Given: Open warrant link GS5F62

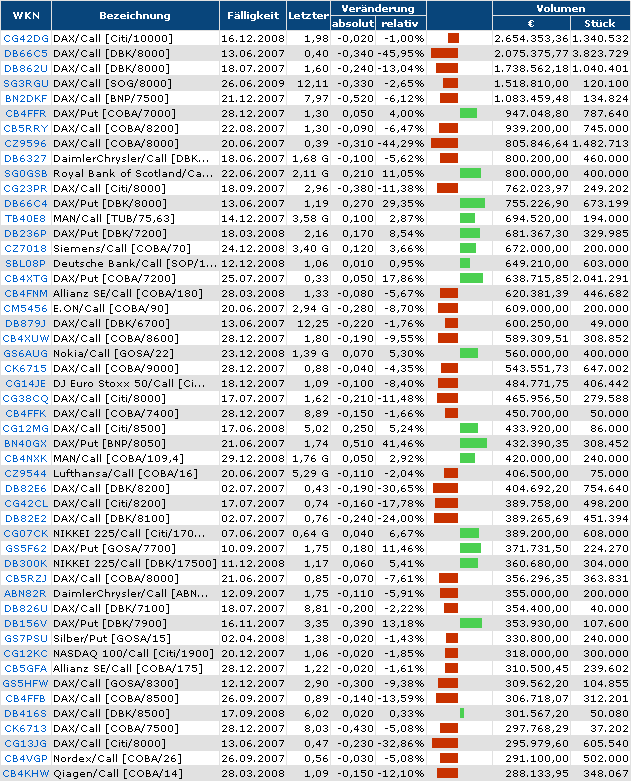Looking at the screenshot, I should click(x=26, y=549).
